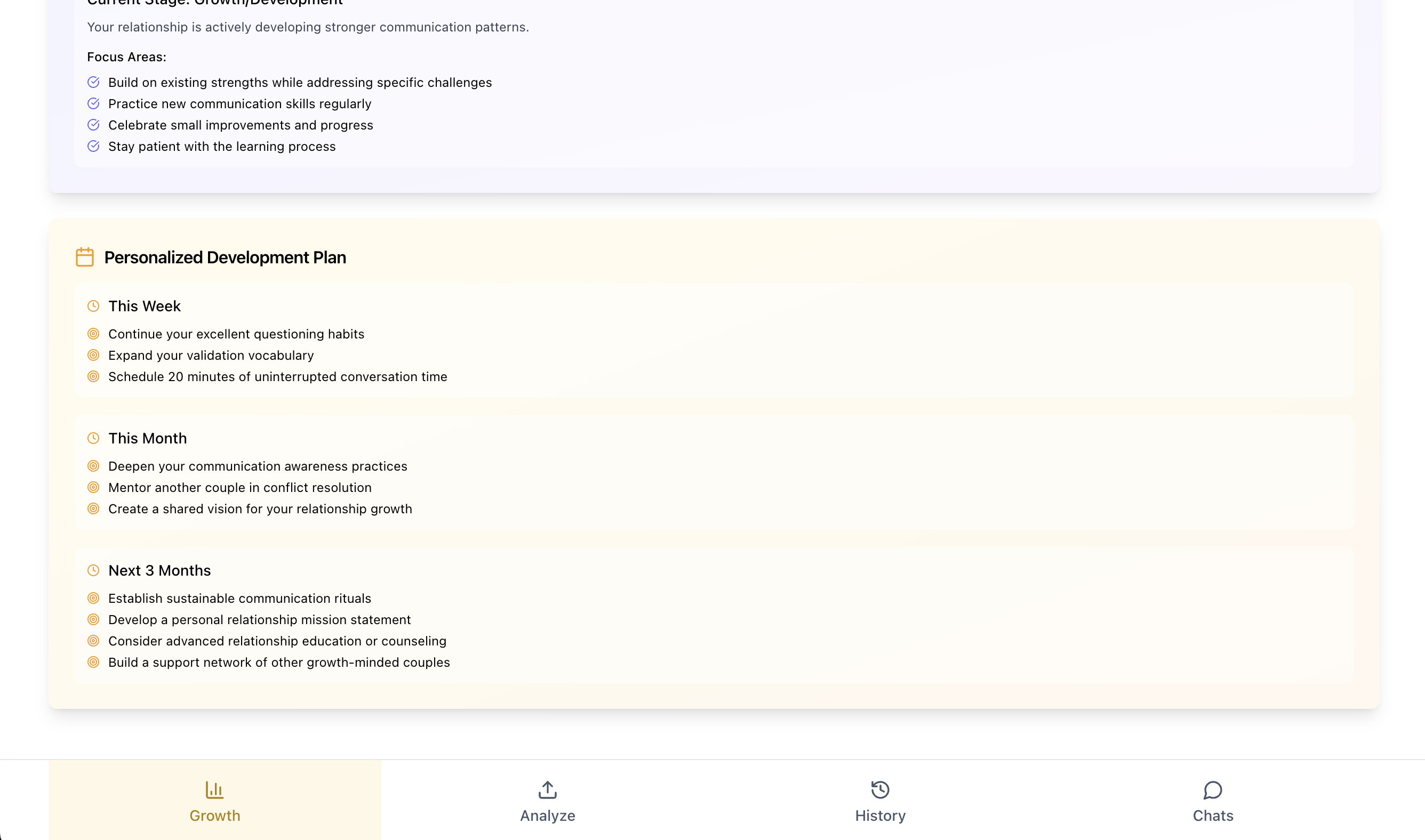Click Consider advanced relationship education or counseling
1425x840 pixels.
[277, 641]
